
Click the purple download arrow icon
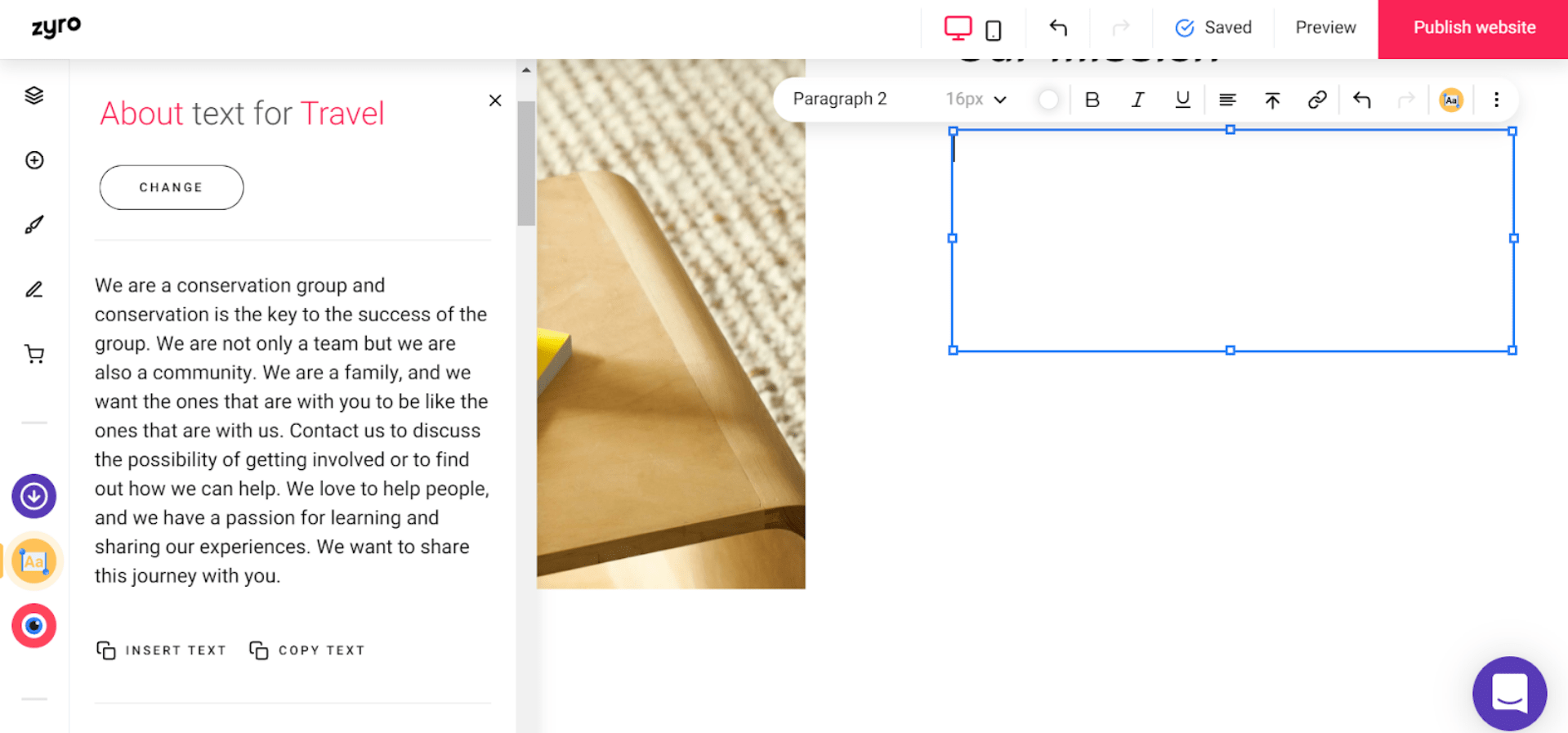(x=34, y=496)
